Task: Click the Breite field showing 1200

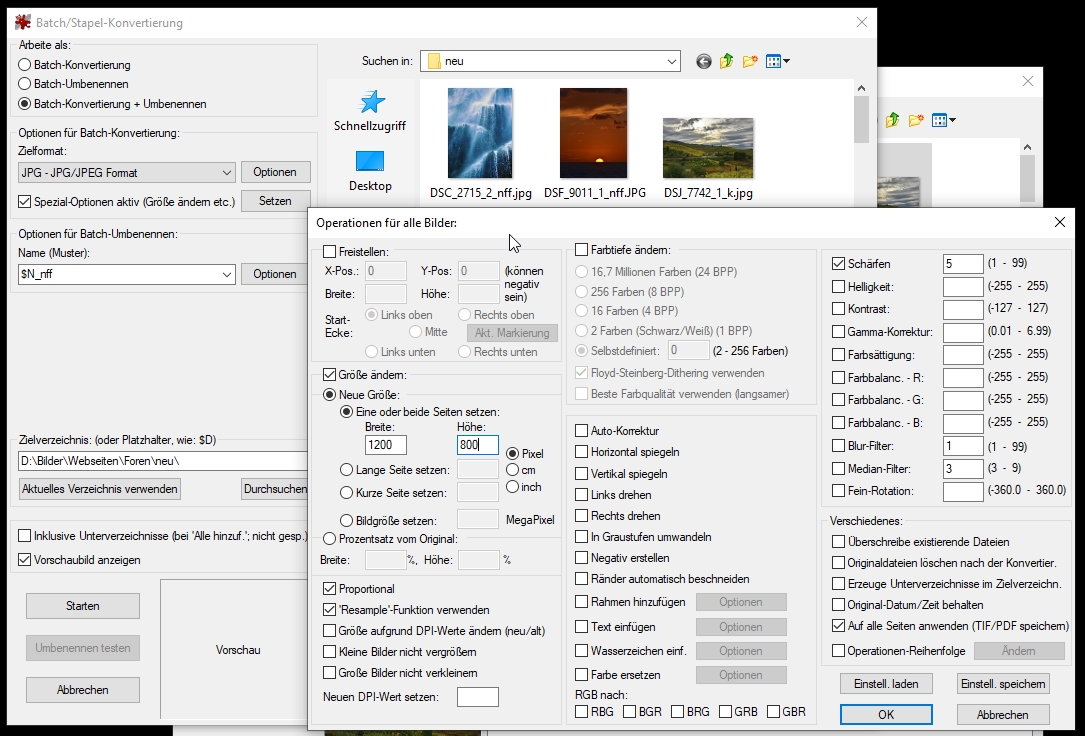Action: (386, 445)
